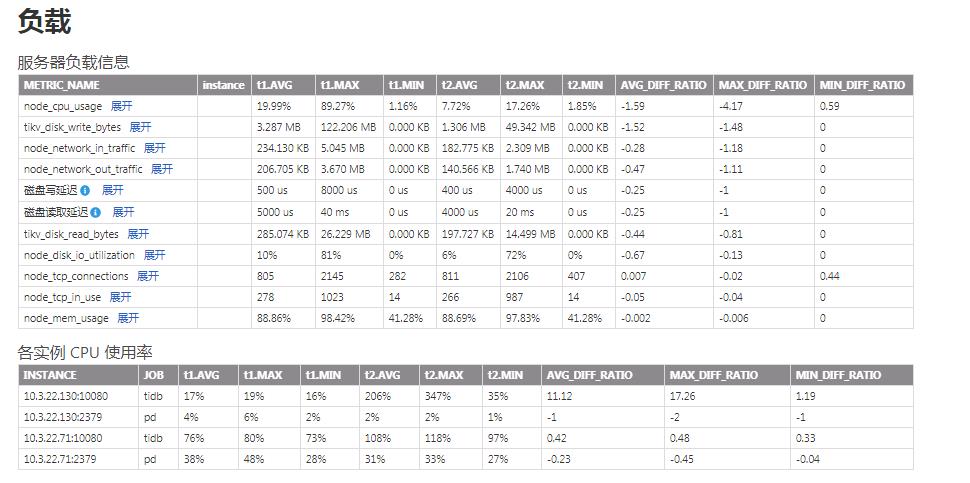Expand tikv_disk_write_bytes details
The image size is (970, 483).
[x=140, y=127]
